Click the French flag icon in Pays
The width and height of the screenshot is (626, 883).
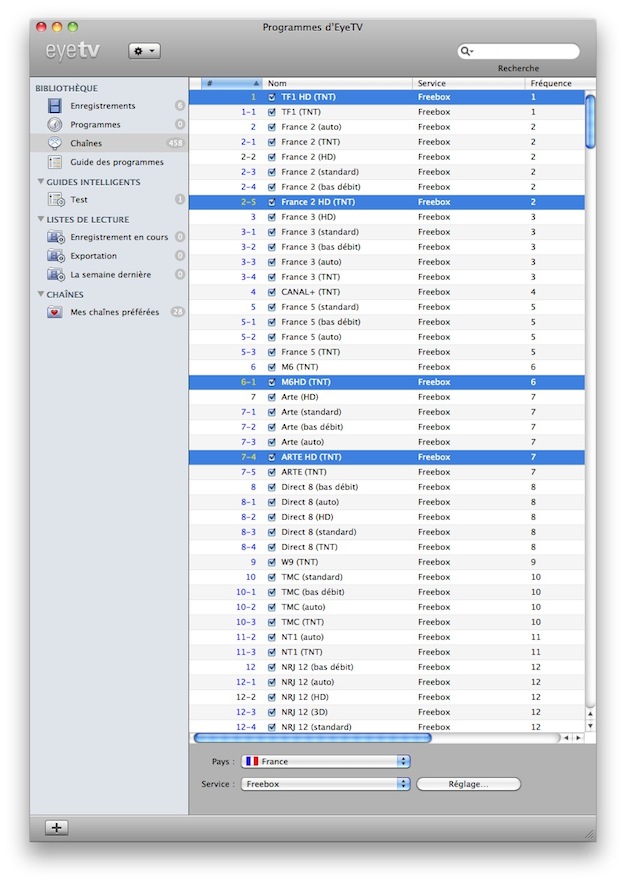(x=252, y=761)
